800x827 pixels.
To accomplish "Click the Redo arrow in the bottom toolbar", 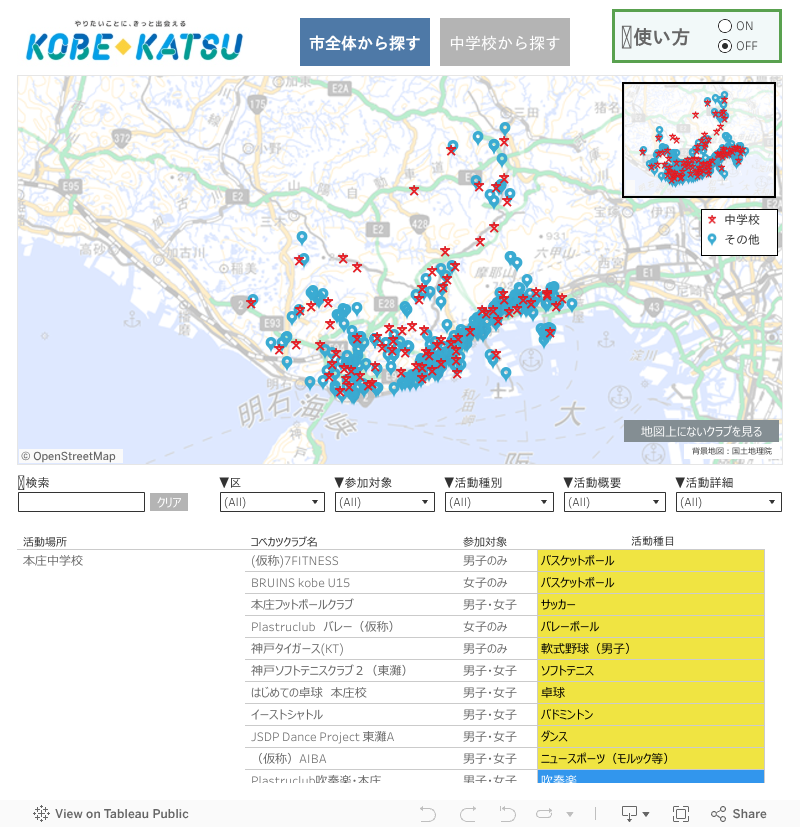I will click(467, 814).
